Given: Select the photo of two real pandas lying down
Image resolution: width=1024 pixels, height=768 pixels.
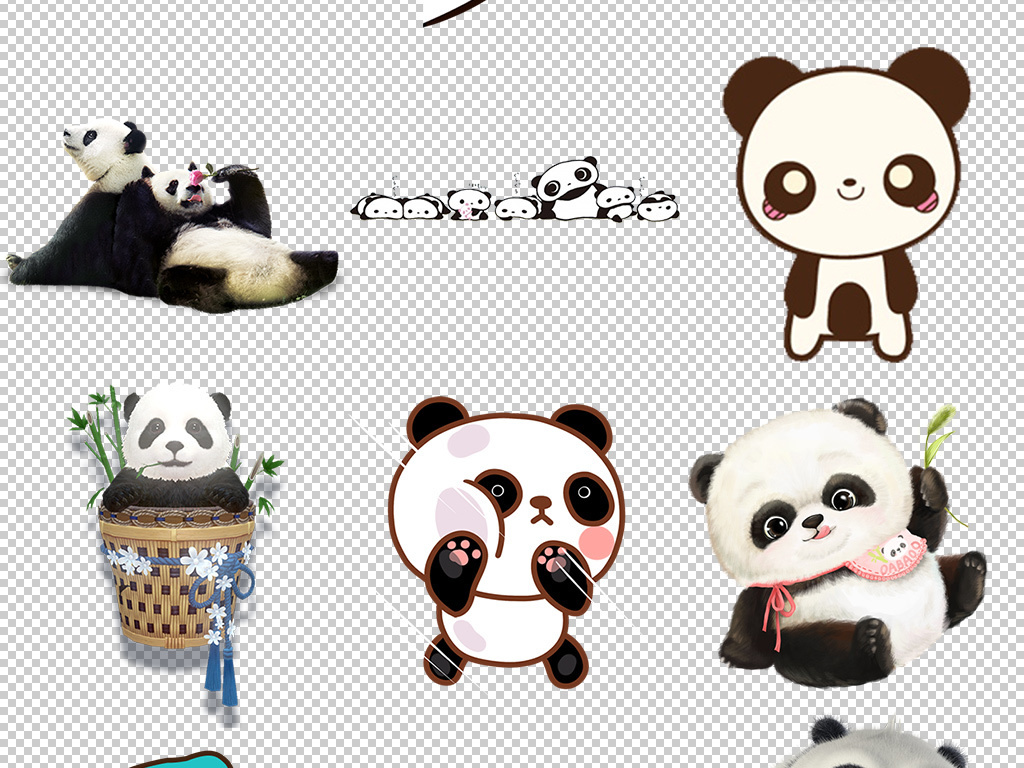Looking at the screenshot, I should 172,216.
